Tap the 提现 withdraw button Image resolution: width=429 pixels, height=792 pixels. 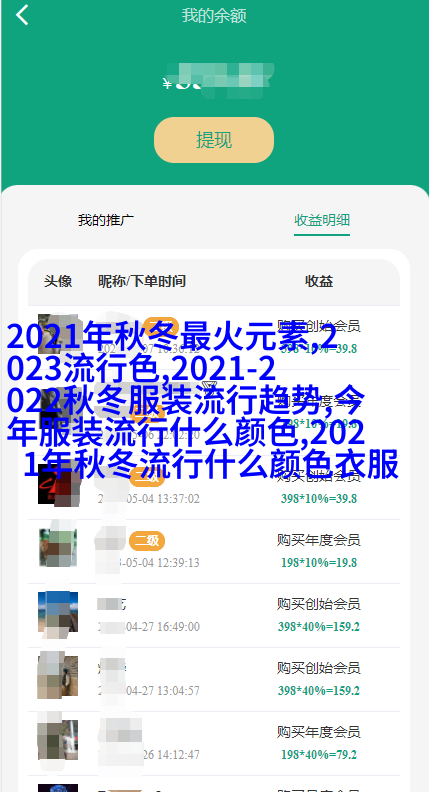pyautogui.click(x=214, y=140)
